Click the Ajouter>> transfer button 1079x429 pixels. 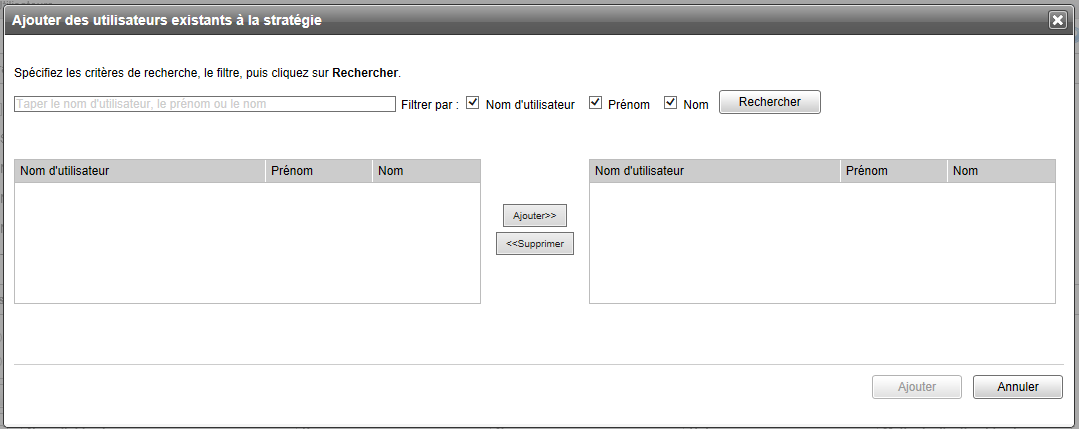(x=534, y=216)
